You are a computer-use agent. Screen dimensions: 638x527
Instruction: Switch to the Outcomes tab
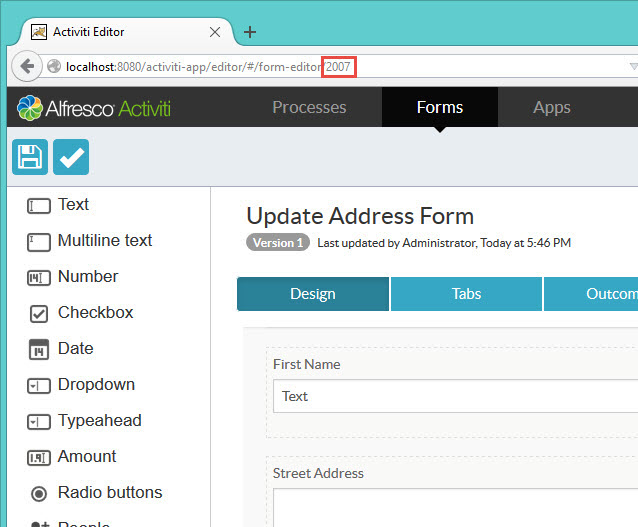pos(591,294)
